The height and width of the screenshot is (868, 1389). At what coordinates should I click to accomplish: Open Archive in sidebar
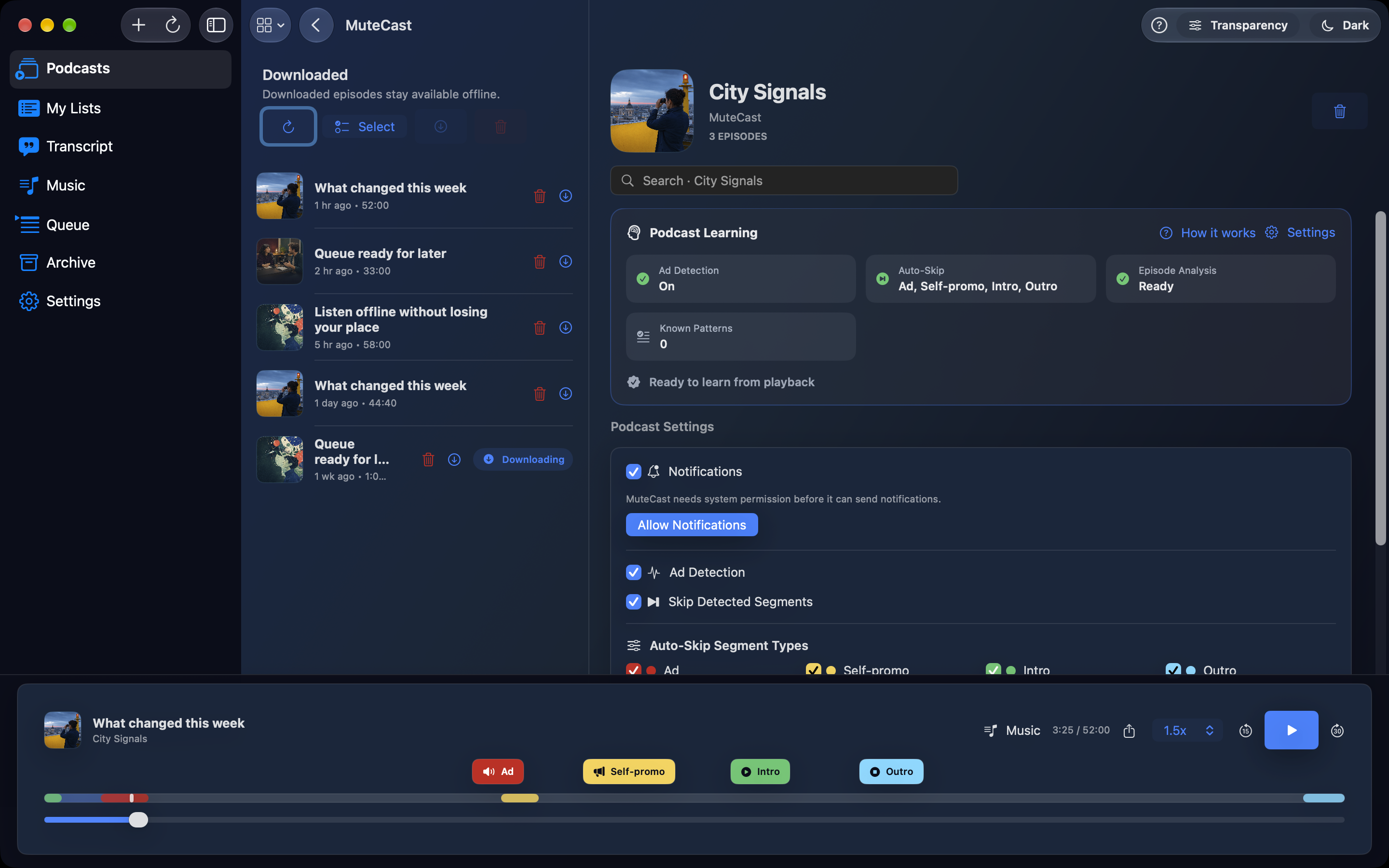point(121,262)
